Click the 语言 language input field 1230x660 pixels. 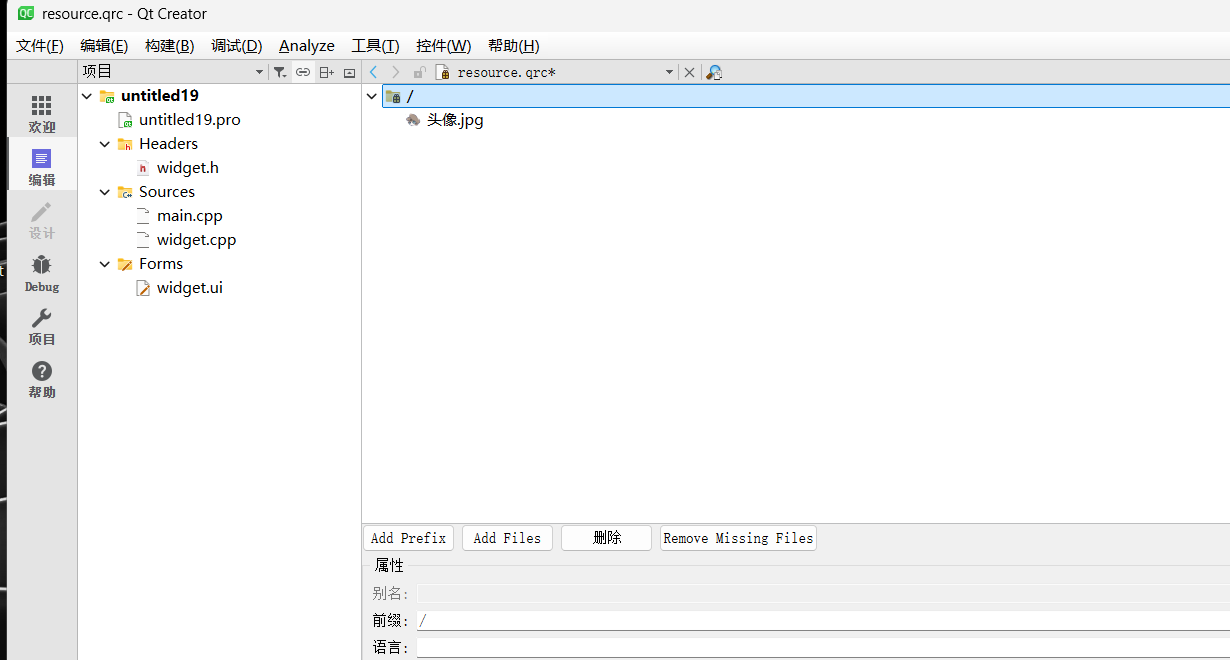(x=823, y=648)
